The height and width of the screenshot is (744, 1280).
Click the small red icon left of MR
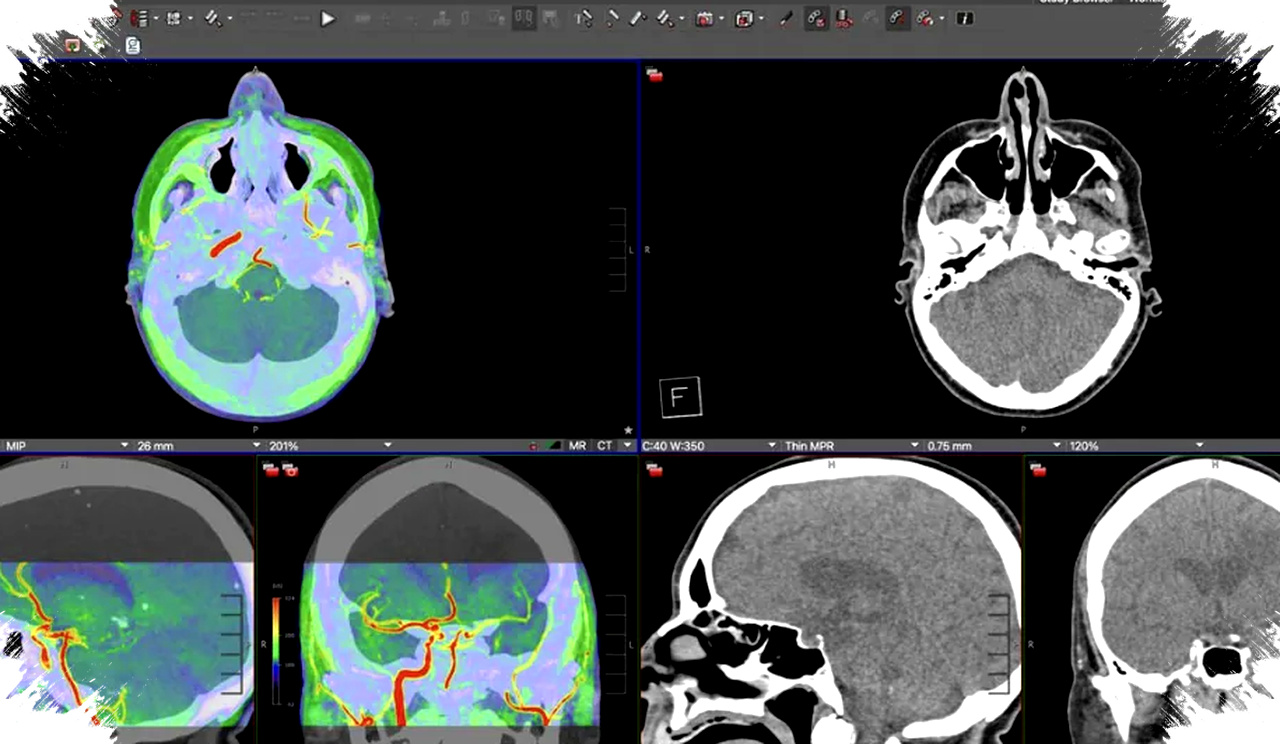point(533,446)
